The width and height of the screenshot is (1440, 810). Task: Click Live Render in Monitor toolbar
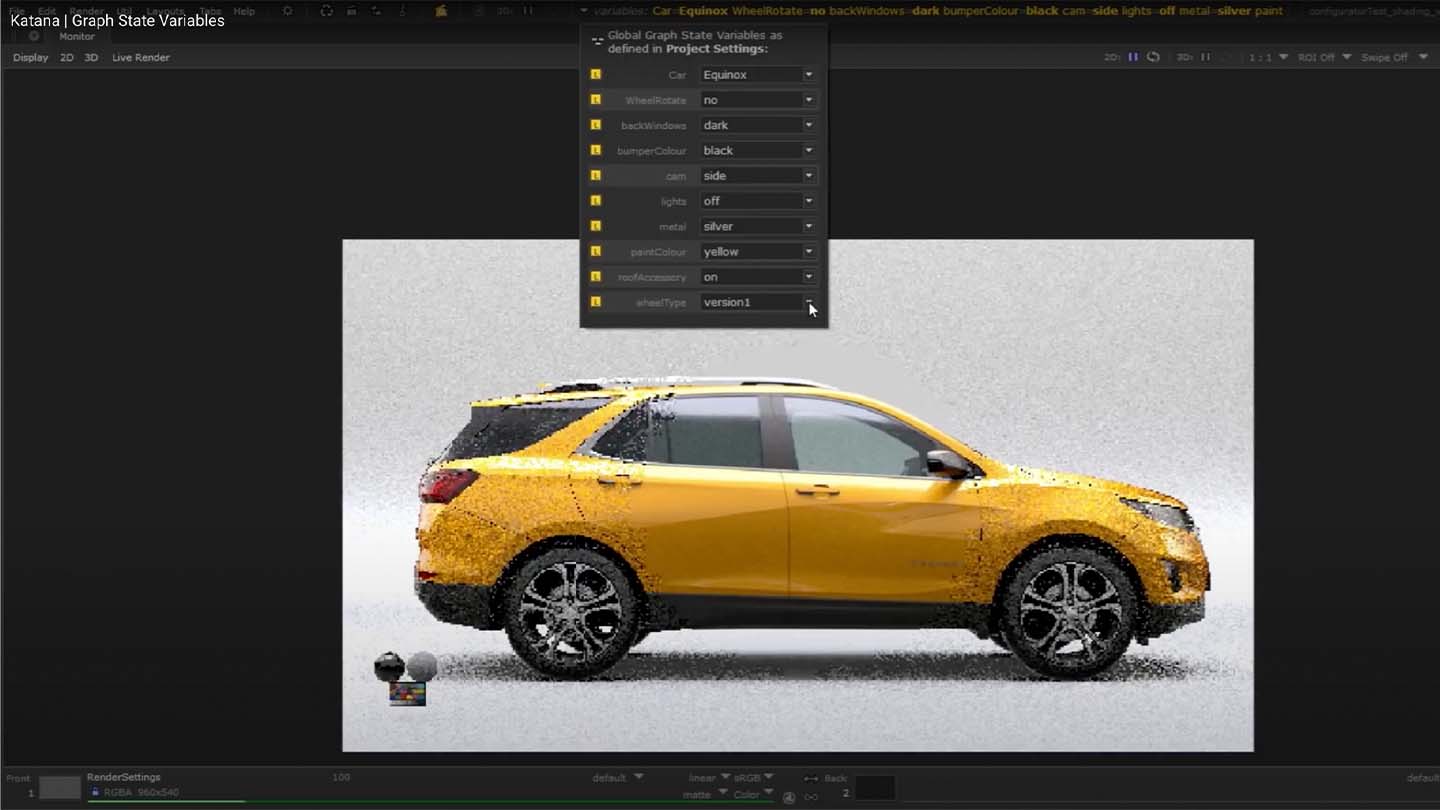tap(140, 58)
